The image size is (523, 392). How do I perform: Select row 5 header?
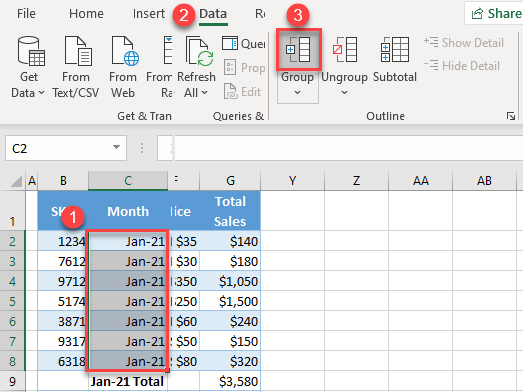click(12, 301)
